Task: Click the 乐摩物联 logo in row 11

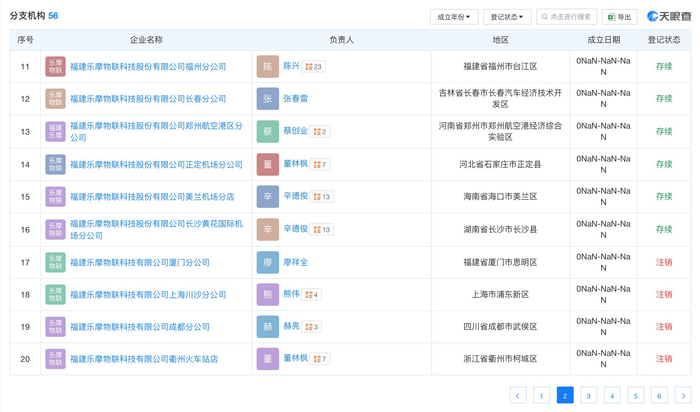Action: pos(55,67)
